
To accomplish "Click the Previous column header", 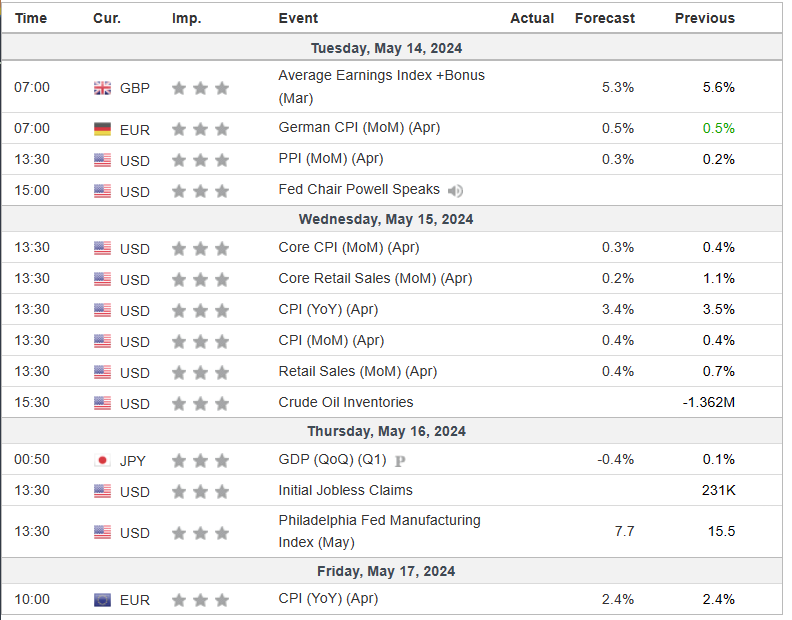I will (704, 18).
